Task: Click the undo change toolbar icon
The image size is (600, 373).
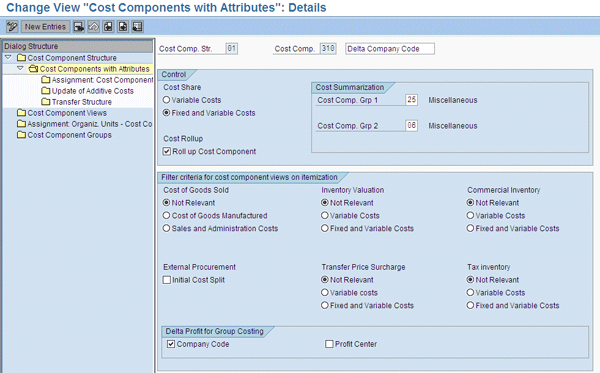Action: 94,26
